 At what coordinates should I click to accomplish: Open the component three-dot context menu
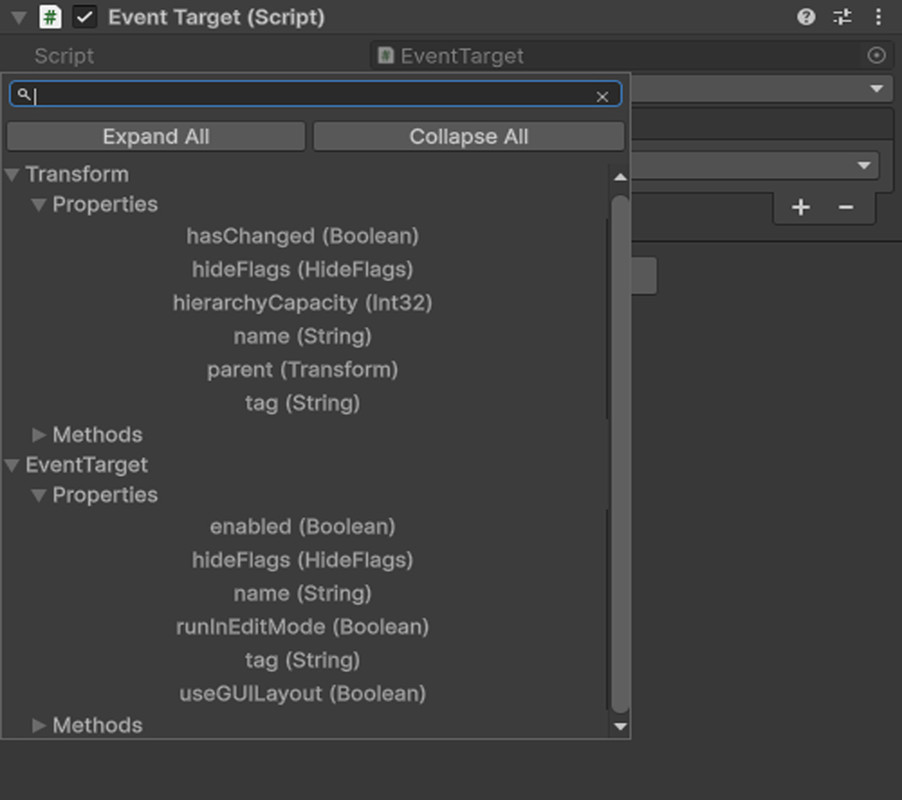pyautogui.click(x=878, y=17)
